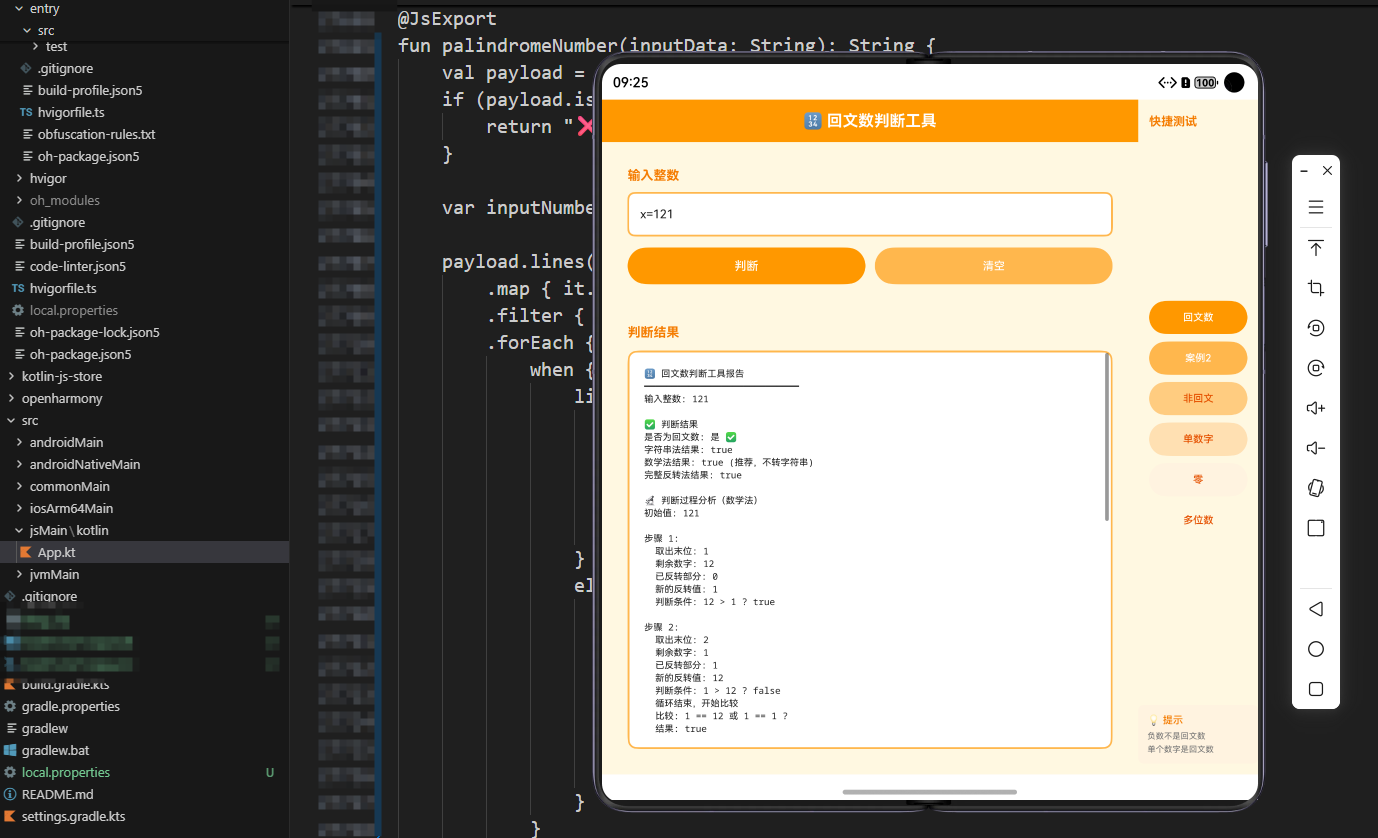Click the integer input field showing x=121
The height and width of the screenshot is (838, 1378).
click(x=870, y=214)
